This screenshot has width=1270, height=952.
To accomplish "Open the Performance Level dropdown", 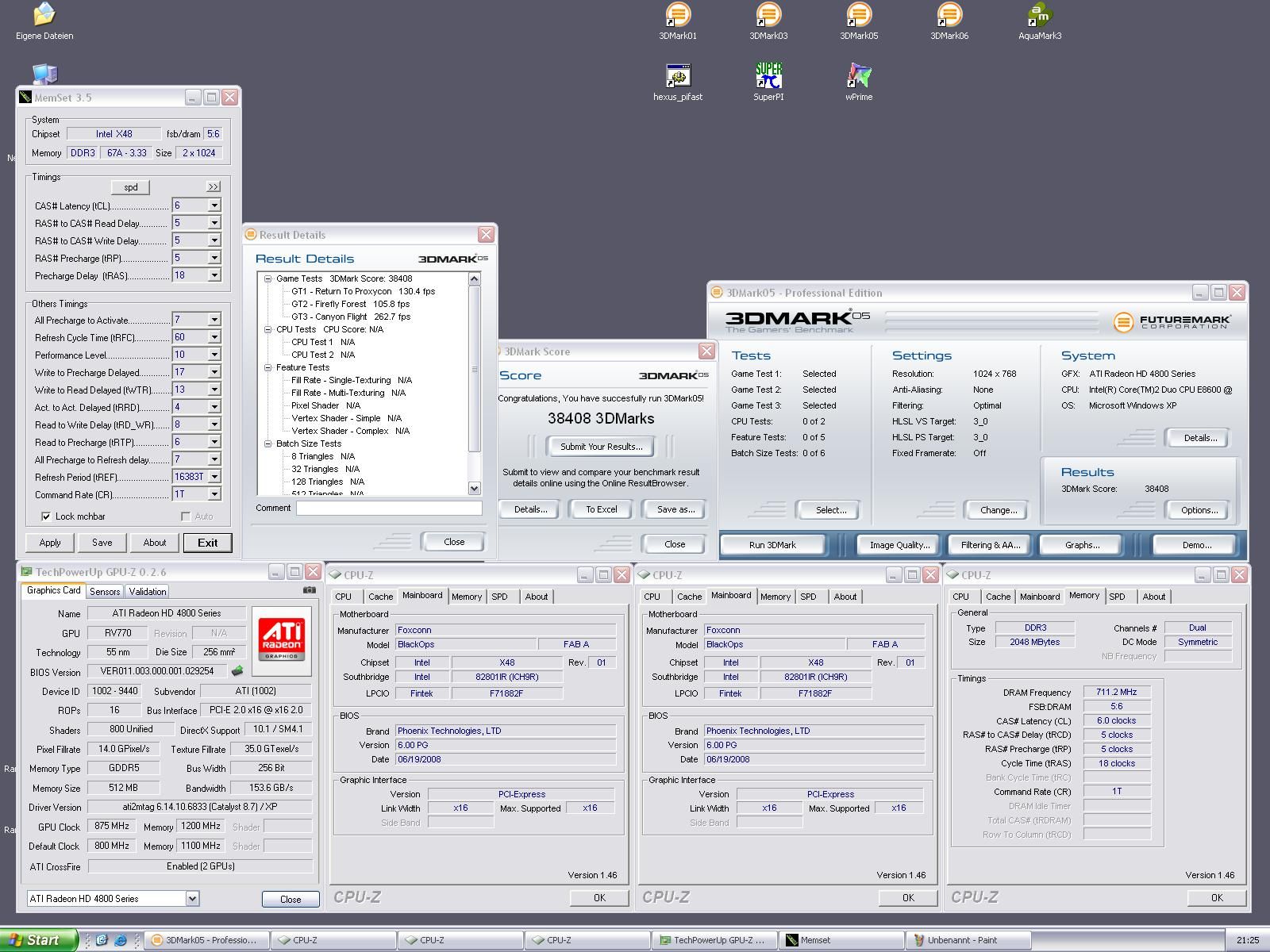I will point(214,355).
